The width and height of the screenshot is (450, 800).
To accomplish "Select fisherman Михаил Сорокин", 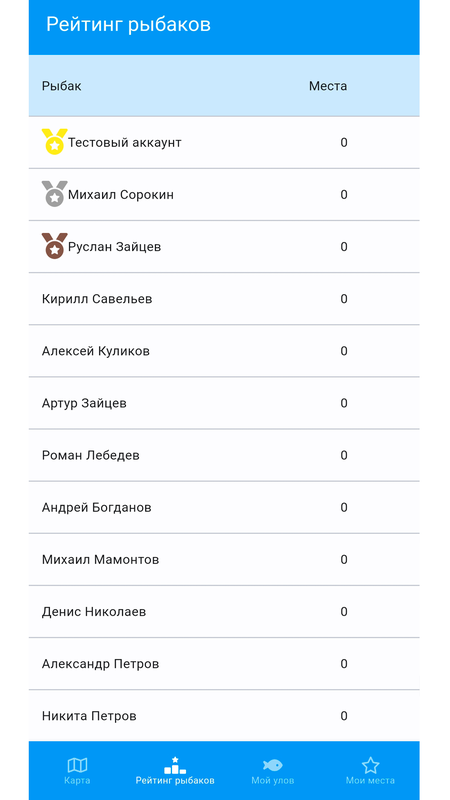I will coord(224,194).
